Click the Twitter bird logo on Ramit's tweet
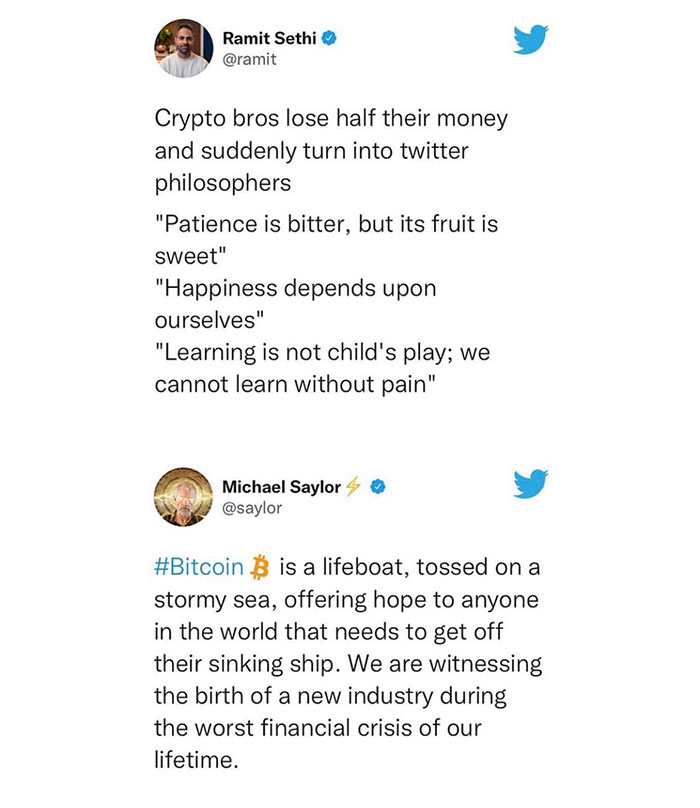Screen dimensions: 700x808 click(x=530, y=39)
